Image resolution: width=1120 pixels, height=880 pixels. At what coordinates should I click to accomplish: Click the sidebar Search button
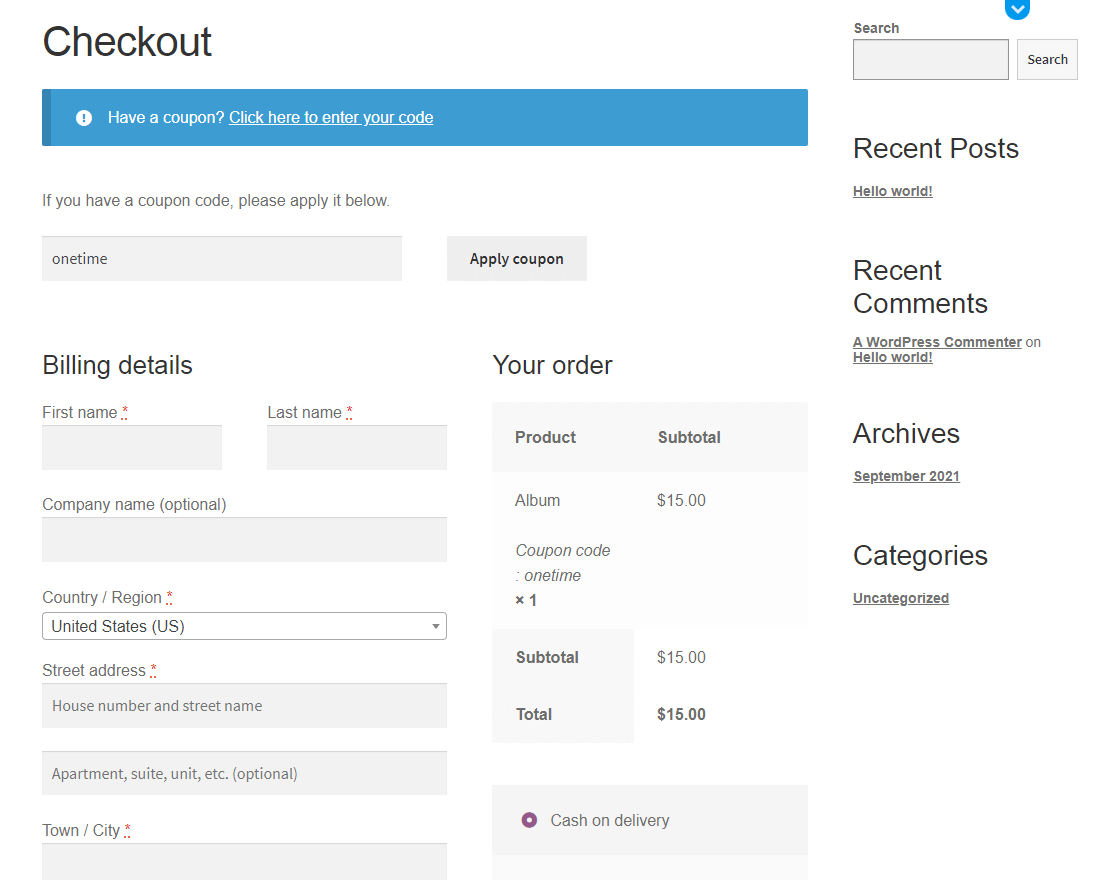(1047, 59)
